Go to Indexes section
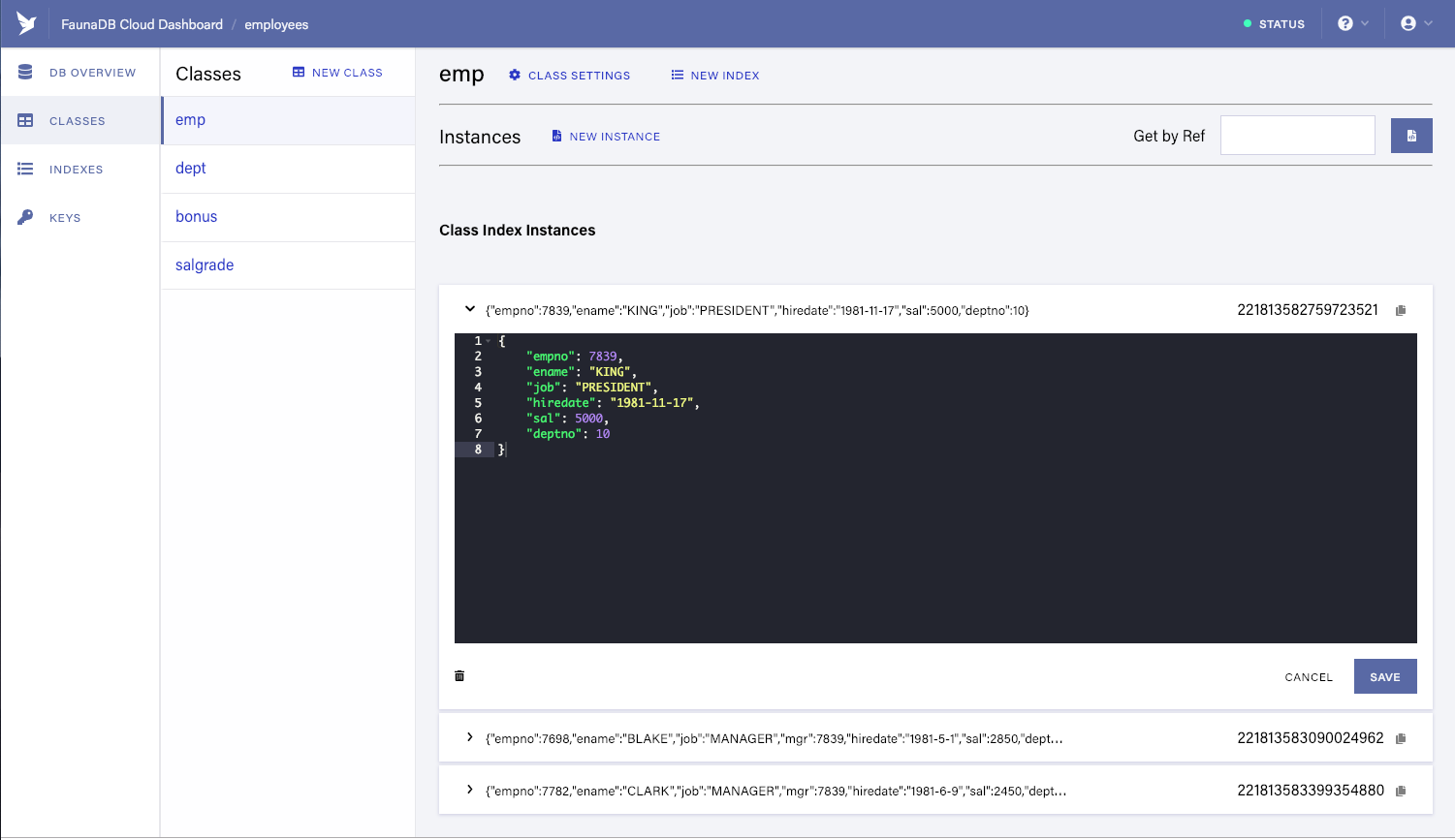This screenshot has height=840, width=1455. (x=80, y=170)
